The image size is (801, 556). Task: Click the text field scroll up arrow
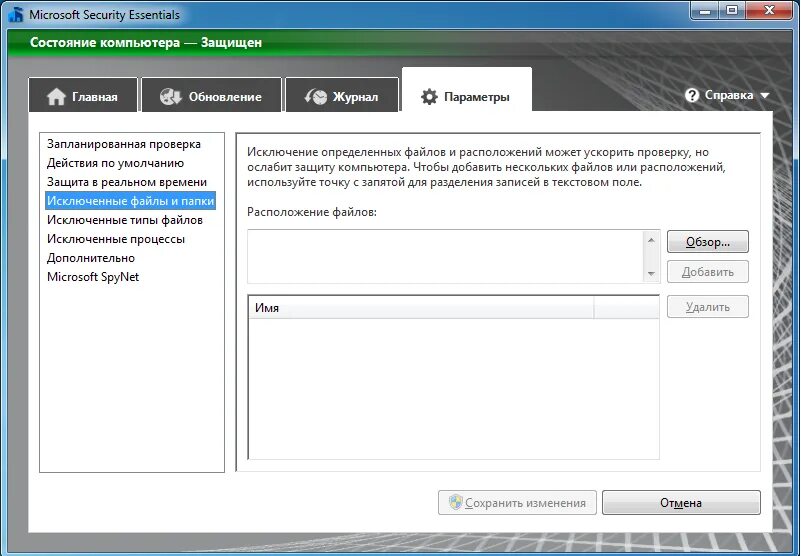(x=651, y=239)
